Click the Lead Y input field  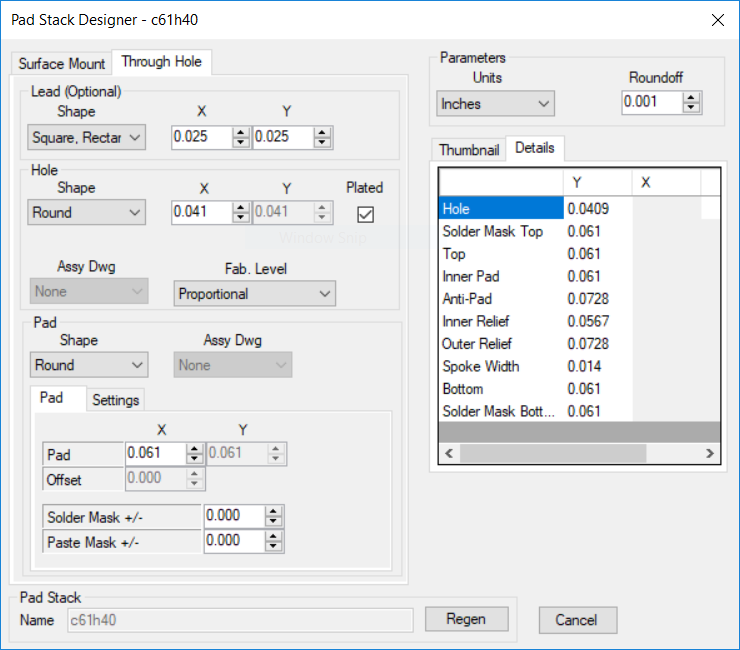pyautogui.click(x=284, y=137)
